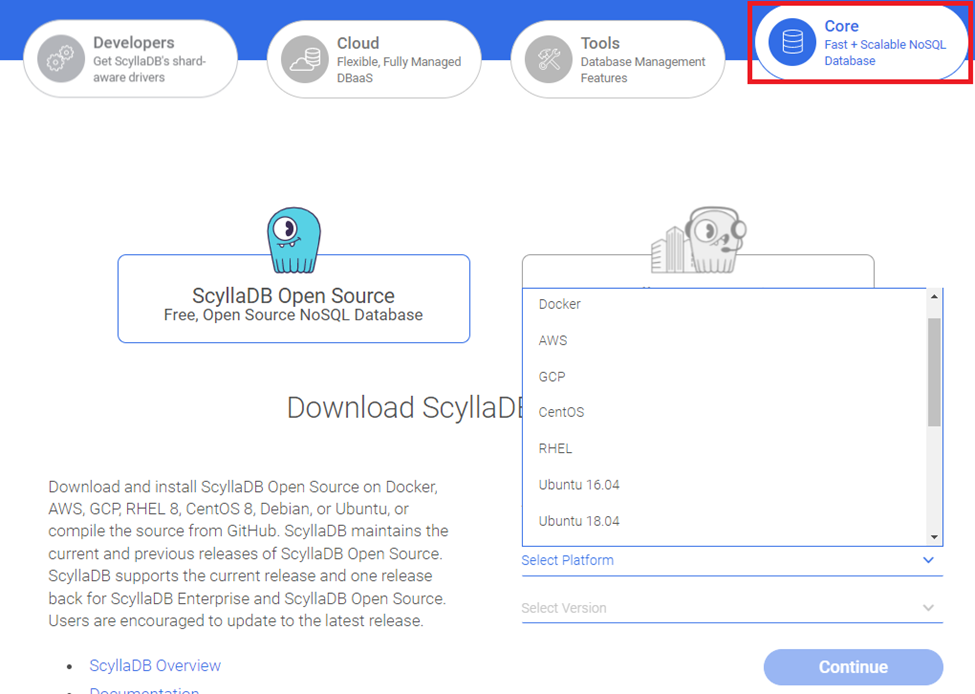Image resolution: width=975 pixels, height=694 pixels.
Task: Switch to the Cloud tab
Action: [374, 60]
